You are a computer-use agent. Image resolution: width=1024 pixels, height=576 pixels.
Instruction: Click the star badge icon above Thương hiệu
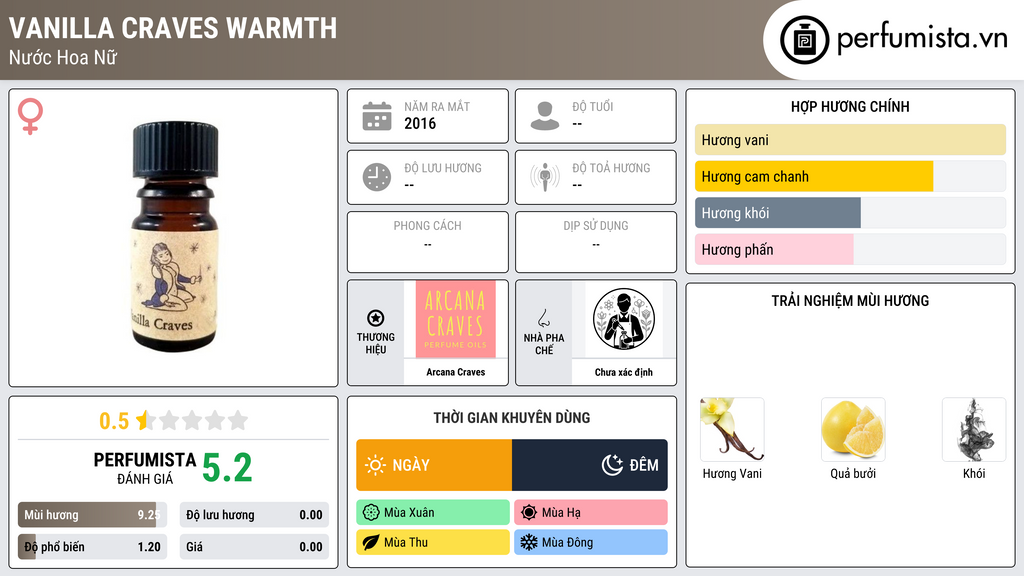(376, 318)
